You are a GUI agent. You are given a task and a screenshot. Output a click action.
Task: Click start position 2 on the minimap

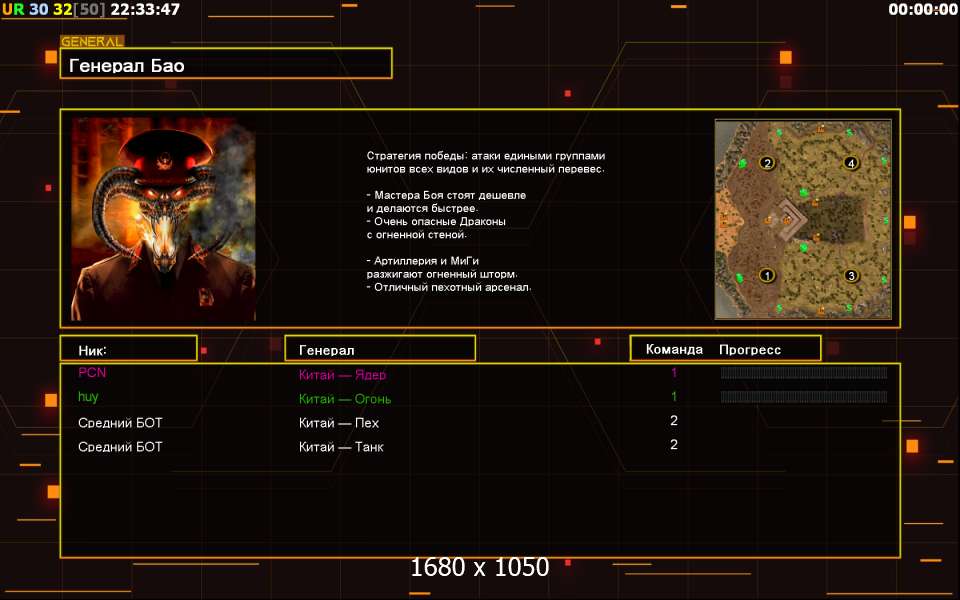click(767, 163)
